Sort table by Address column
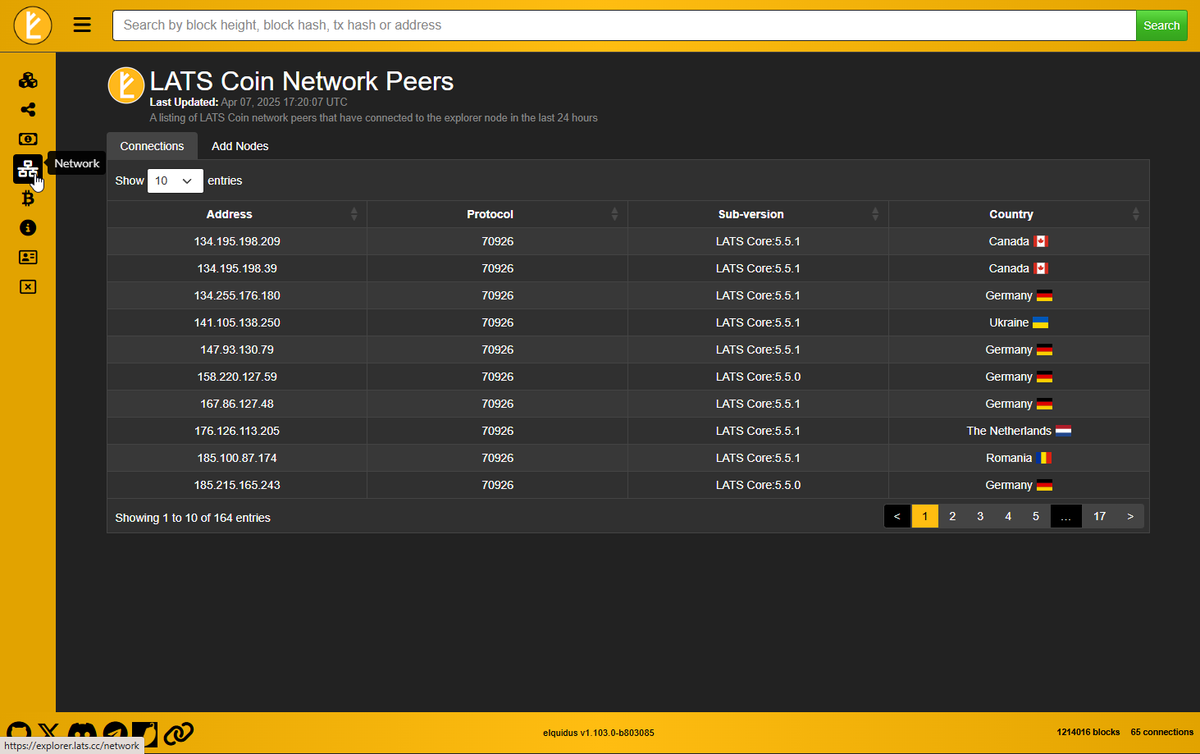Viewport: 1200px width, 754px height. coord(237,214)
